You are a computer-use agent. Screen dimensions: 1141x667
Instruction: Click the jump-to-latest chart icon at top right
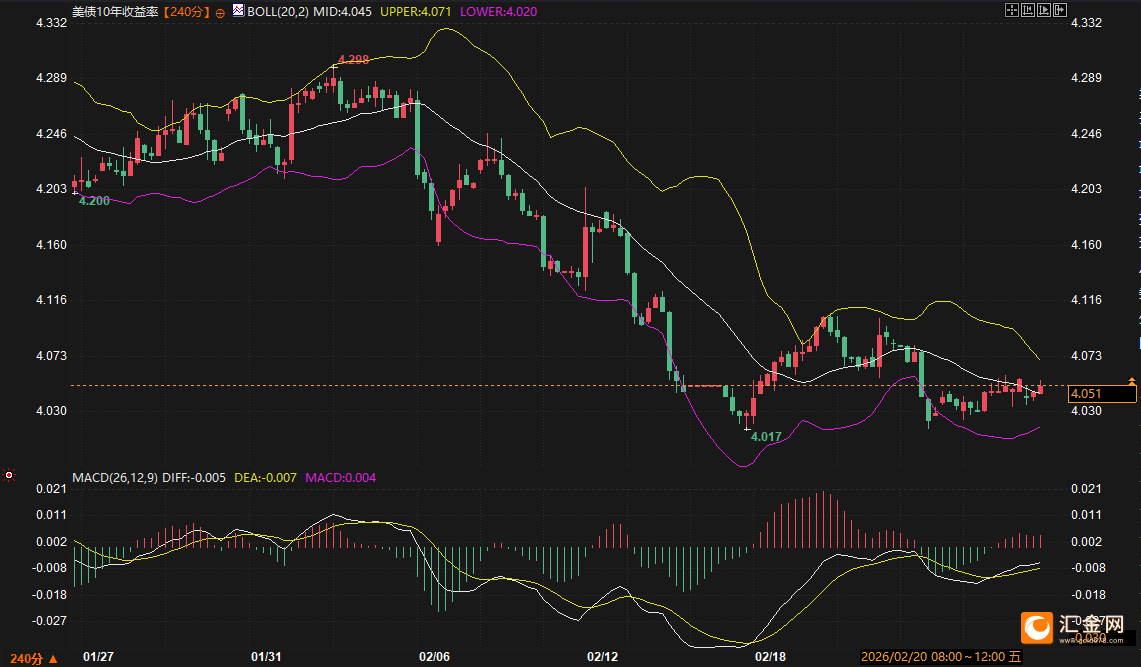(x=1045, y=9)
